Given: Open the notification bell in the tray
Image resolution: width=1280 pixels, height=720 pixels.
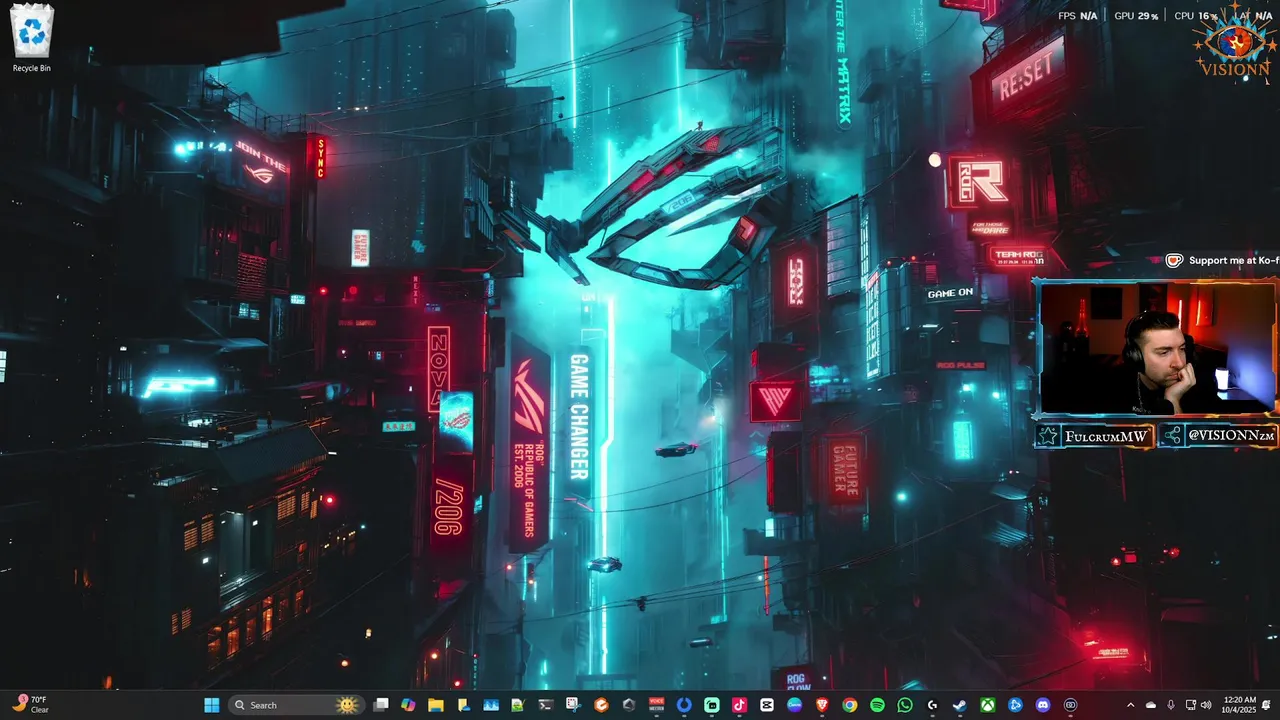Looking at the screenshot, I should pyautogui.click(x=1267, y=705).
